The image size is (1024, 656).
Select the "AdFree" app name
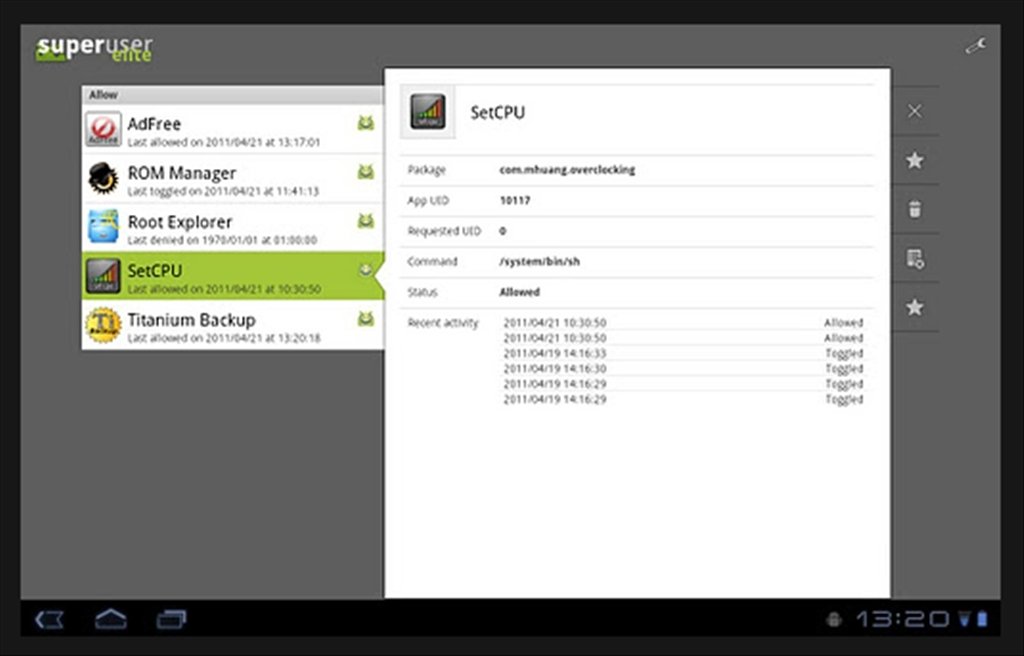pos(154,123)
